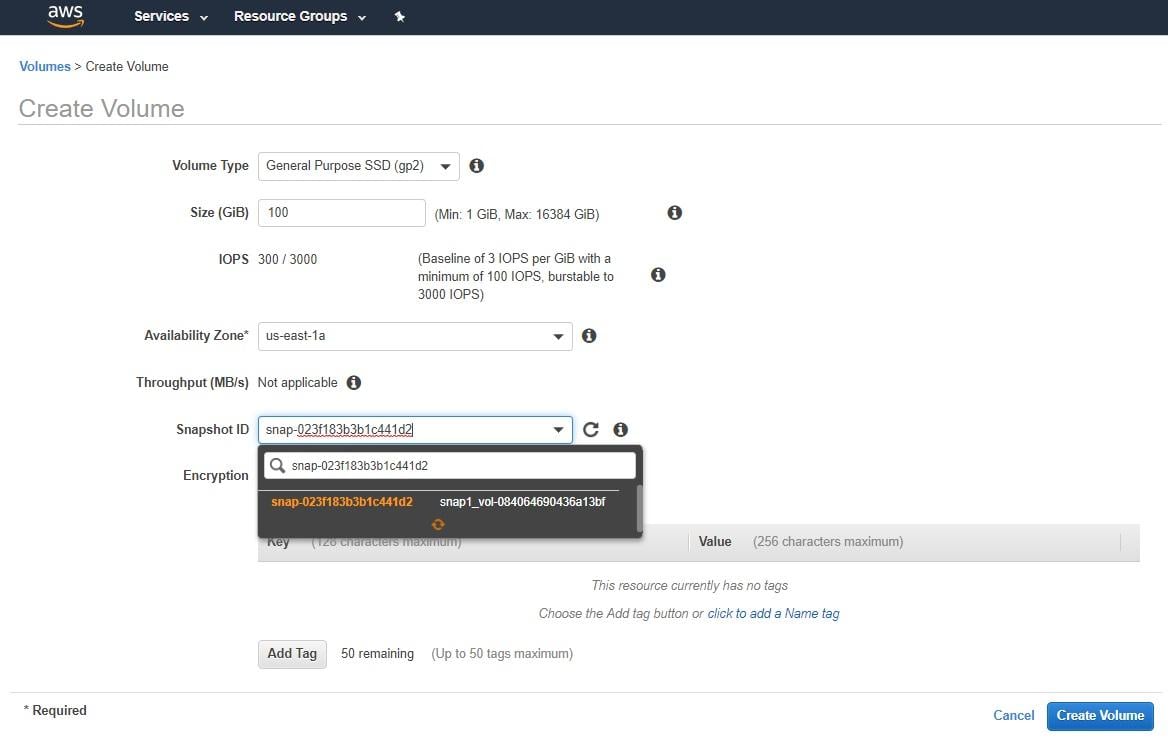Open the Services menu
Screen dimensions: 1168x740
coord(171,17)
